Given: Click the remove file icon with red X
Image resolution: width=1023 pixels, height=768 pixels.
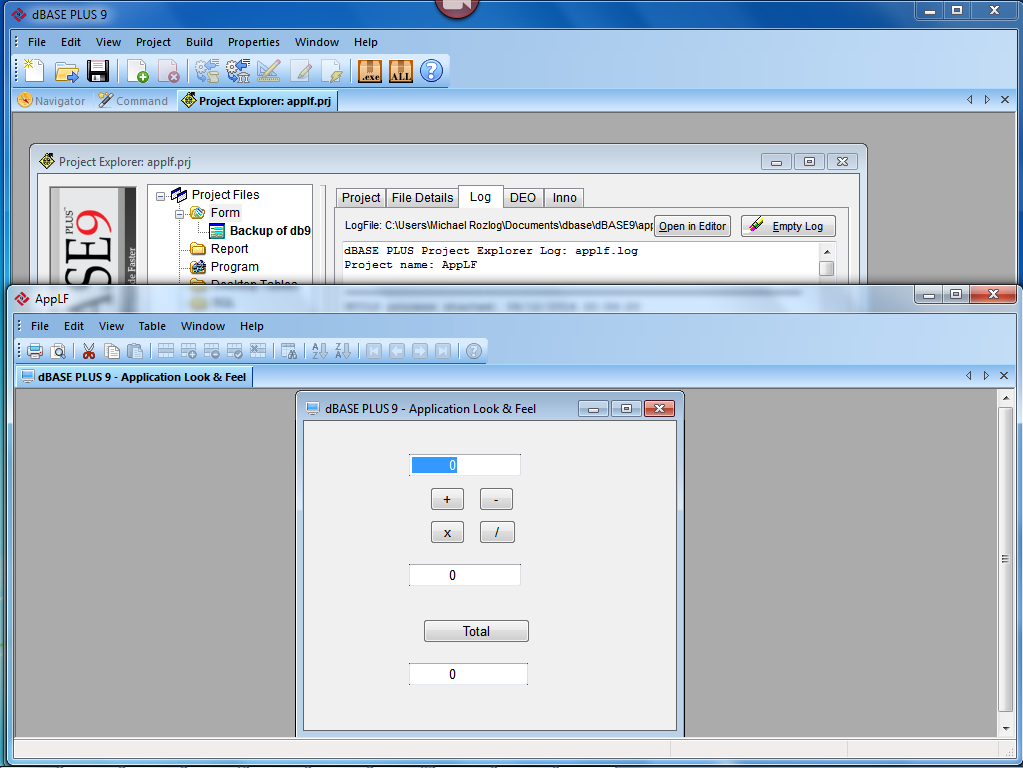Looking at the screenshot, I should pos(168,71).
